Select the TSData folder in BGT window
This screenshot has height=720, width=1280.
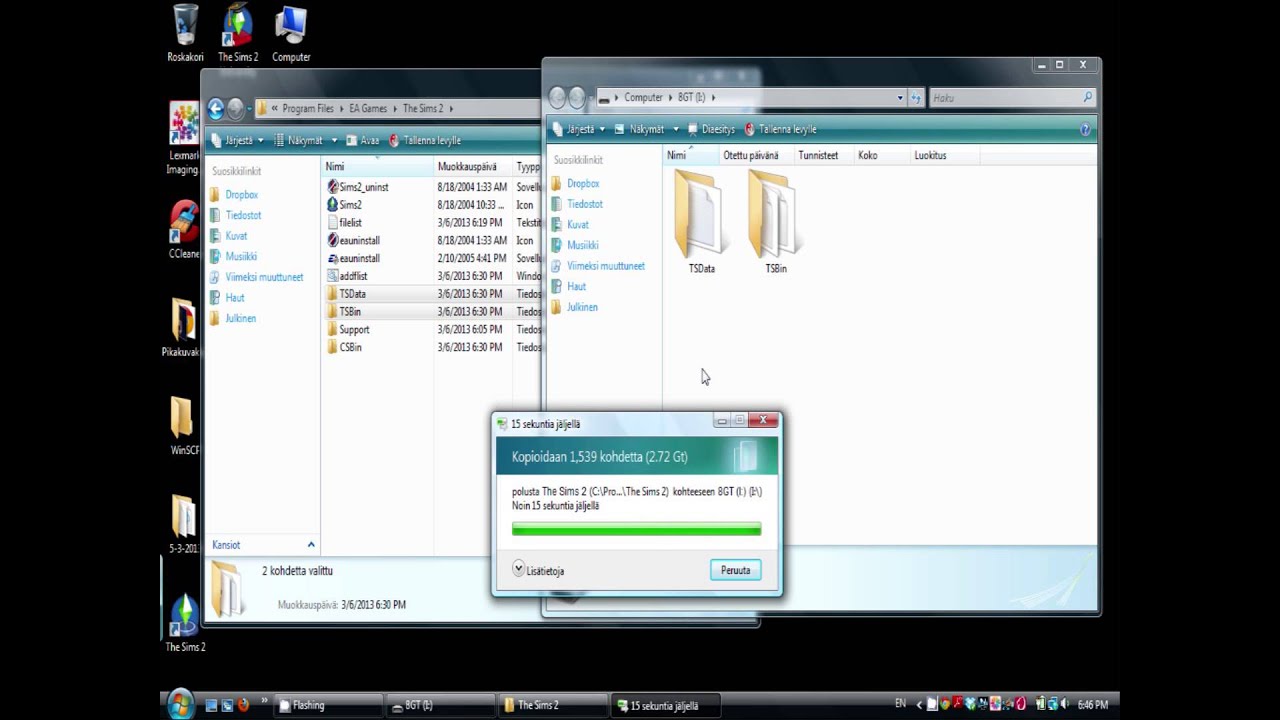(x=701, y=222)
